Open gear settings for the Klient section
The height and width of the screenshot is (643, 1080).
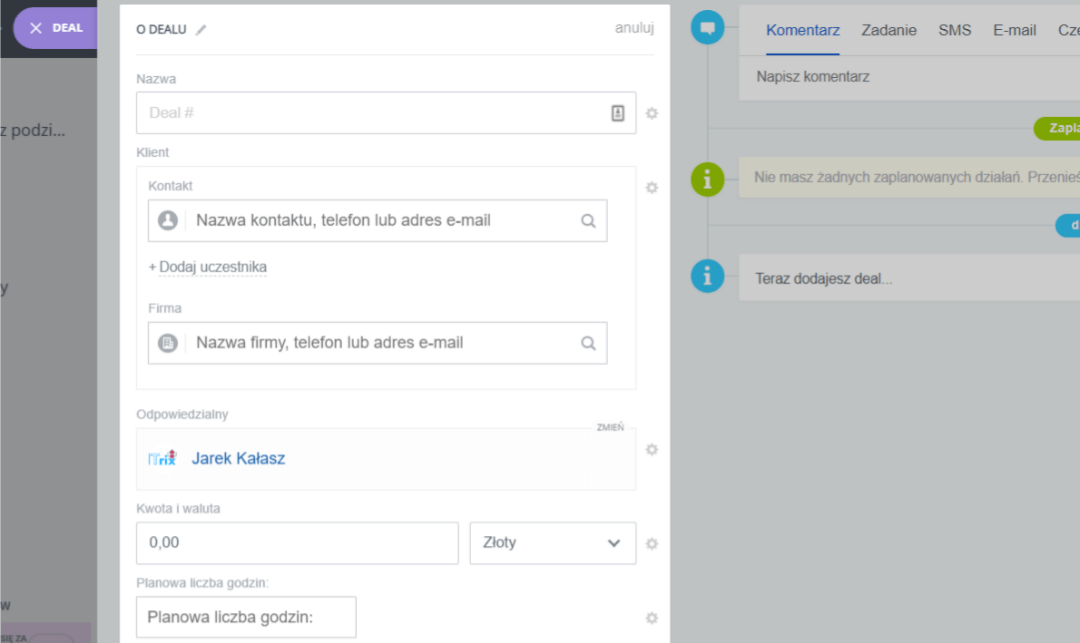click(x=652, y=188)
